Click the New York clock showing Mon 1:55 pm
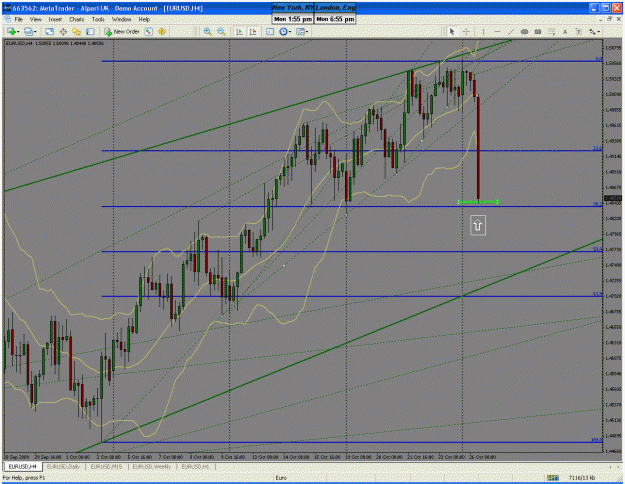Image resolution: width=625 pixels, height=484 pixels. tap(293, 19)
